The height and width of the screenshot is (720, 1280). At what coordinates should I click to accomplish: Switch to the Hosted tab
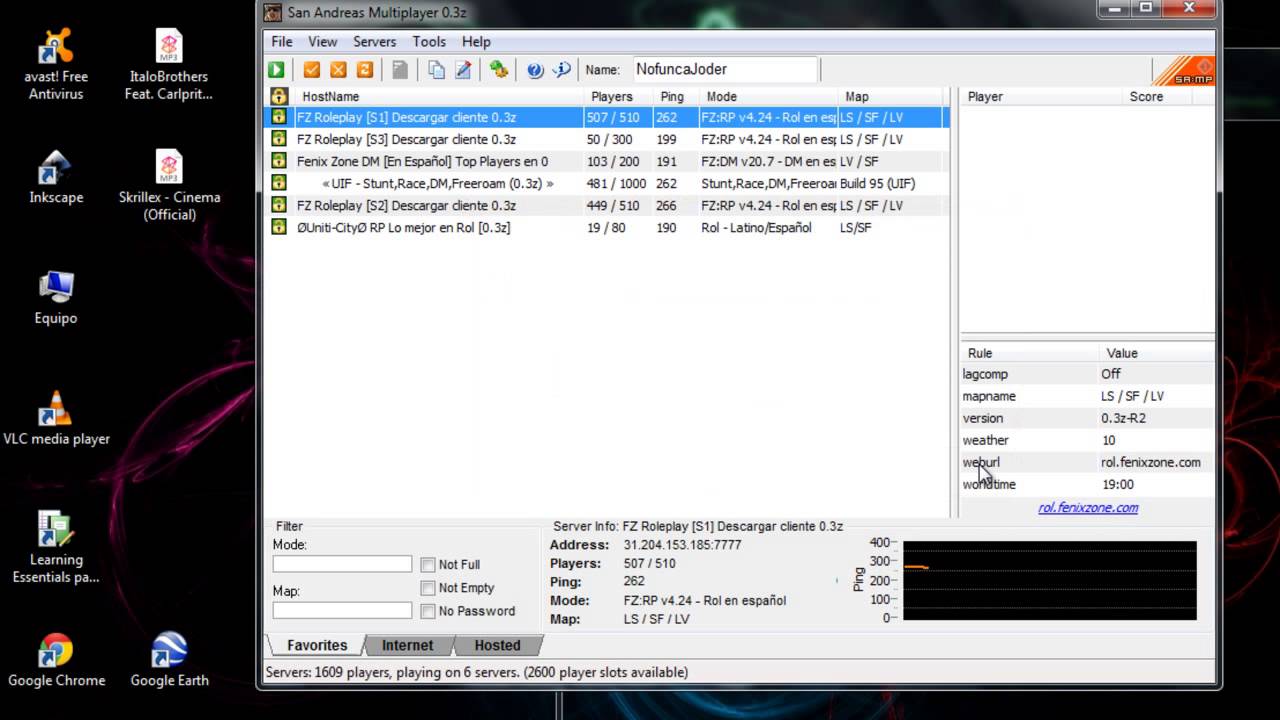coord(497,645)
